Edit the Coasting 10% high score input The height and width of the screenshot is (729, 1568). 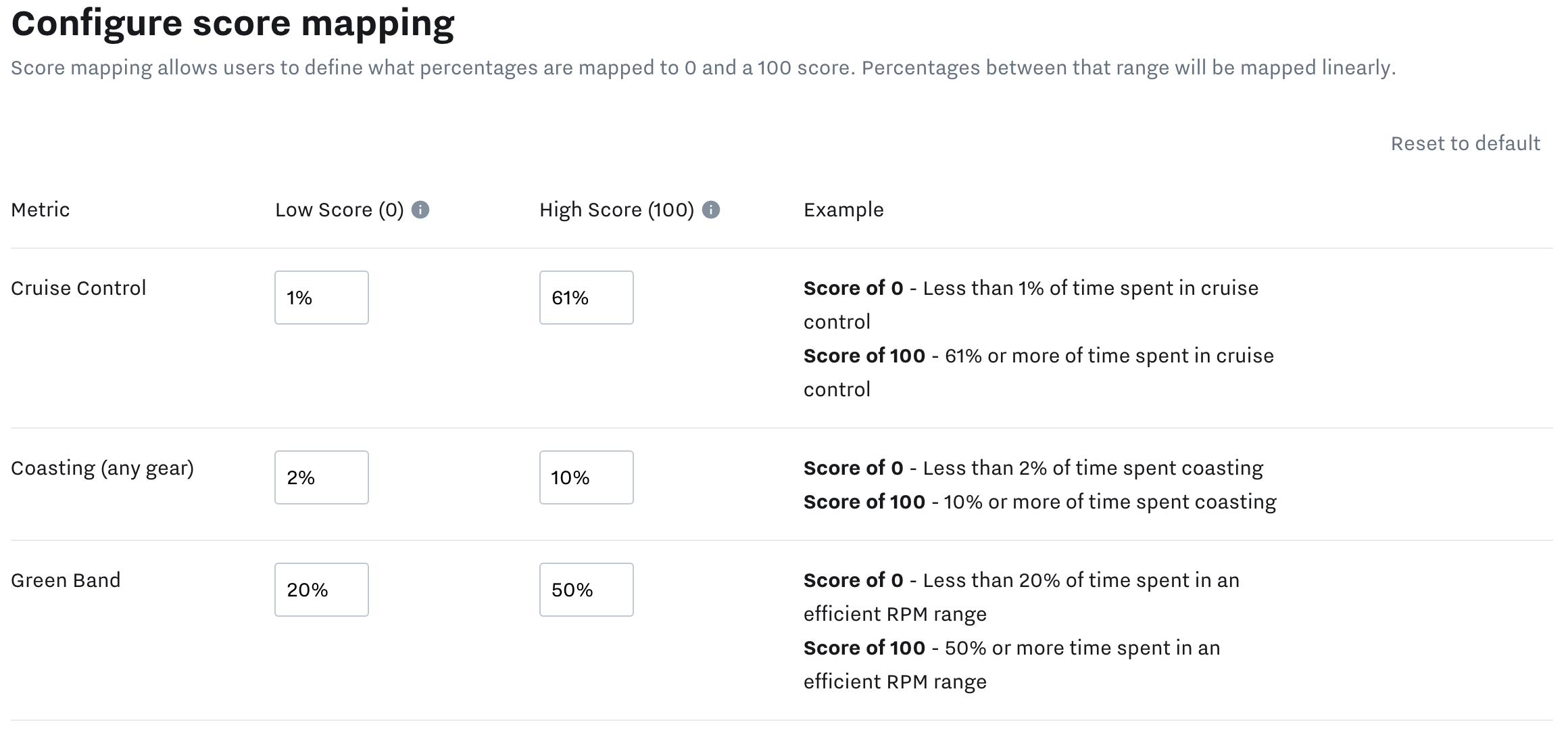586,477
